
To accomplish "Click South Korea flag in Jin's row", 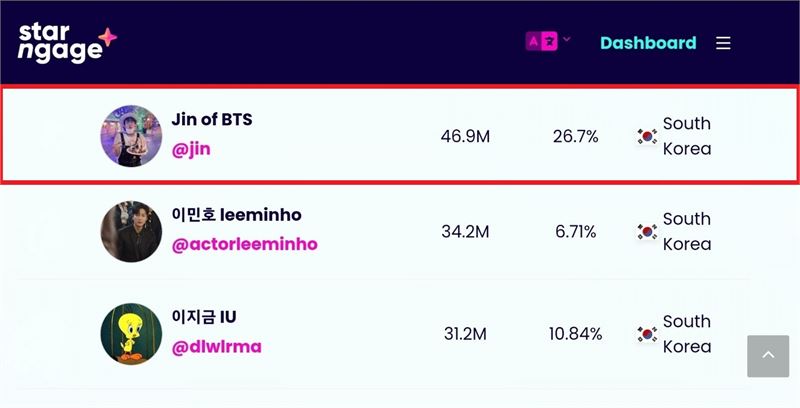I will pos(647,136).
